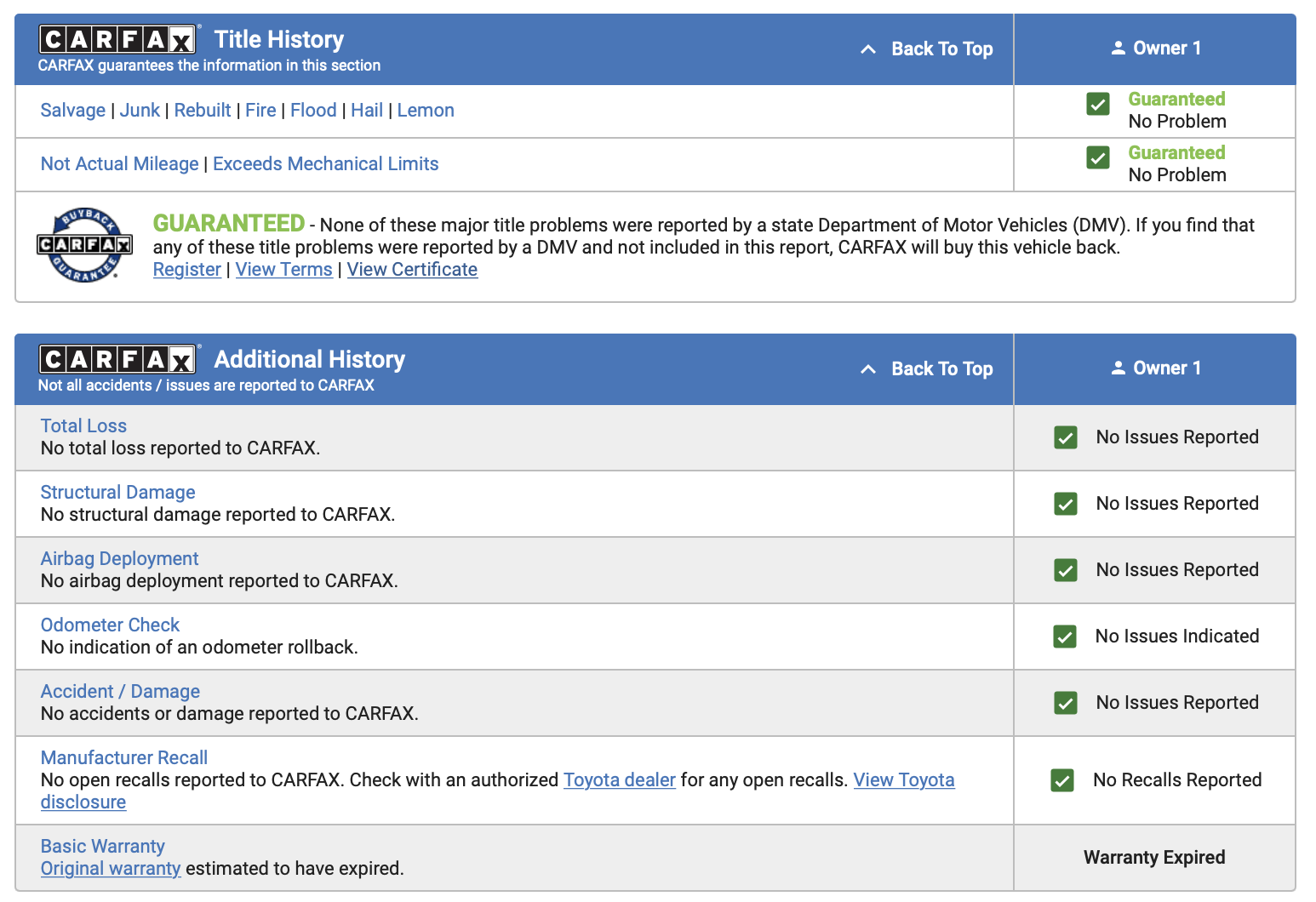Click Back To Top in Additional History
Viewport: 1316px width, 902px height.
point(942,369)
